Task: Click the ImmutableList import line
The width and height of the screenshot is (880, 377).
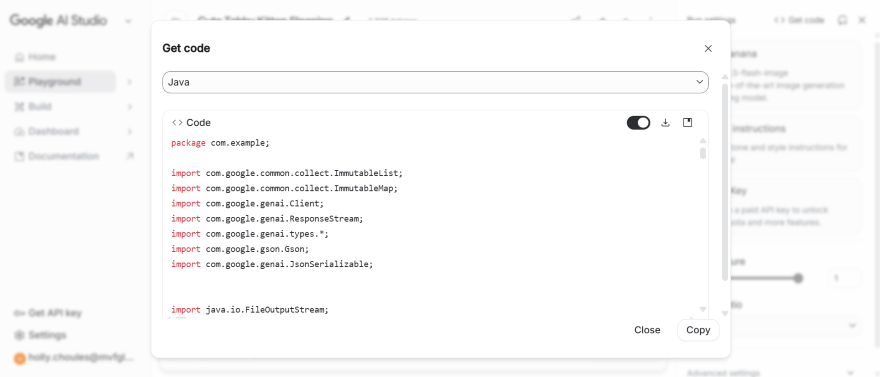Action: pos(287,173)
